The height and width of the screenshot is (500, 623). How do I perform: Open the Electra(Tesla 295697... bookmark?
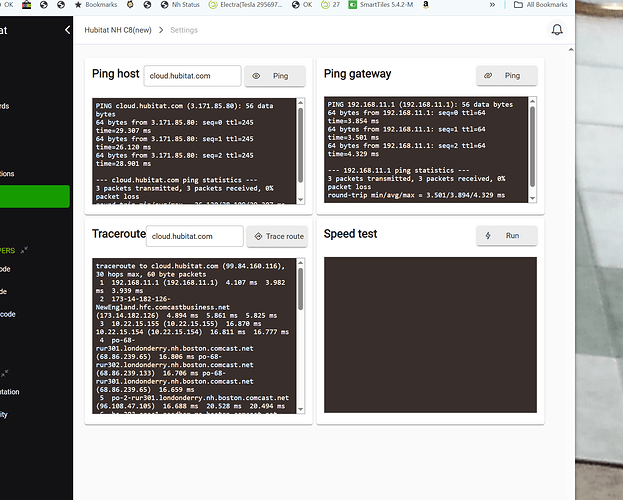click(246, 5)
